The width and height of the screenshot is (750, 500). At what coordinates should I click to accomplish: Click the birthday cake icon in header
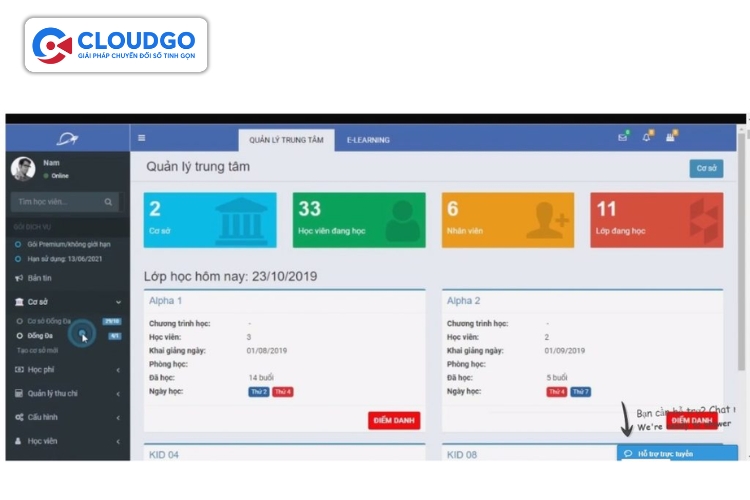(x=671, y=138)
